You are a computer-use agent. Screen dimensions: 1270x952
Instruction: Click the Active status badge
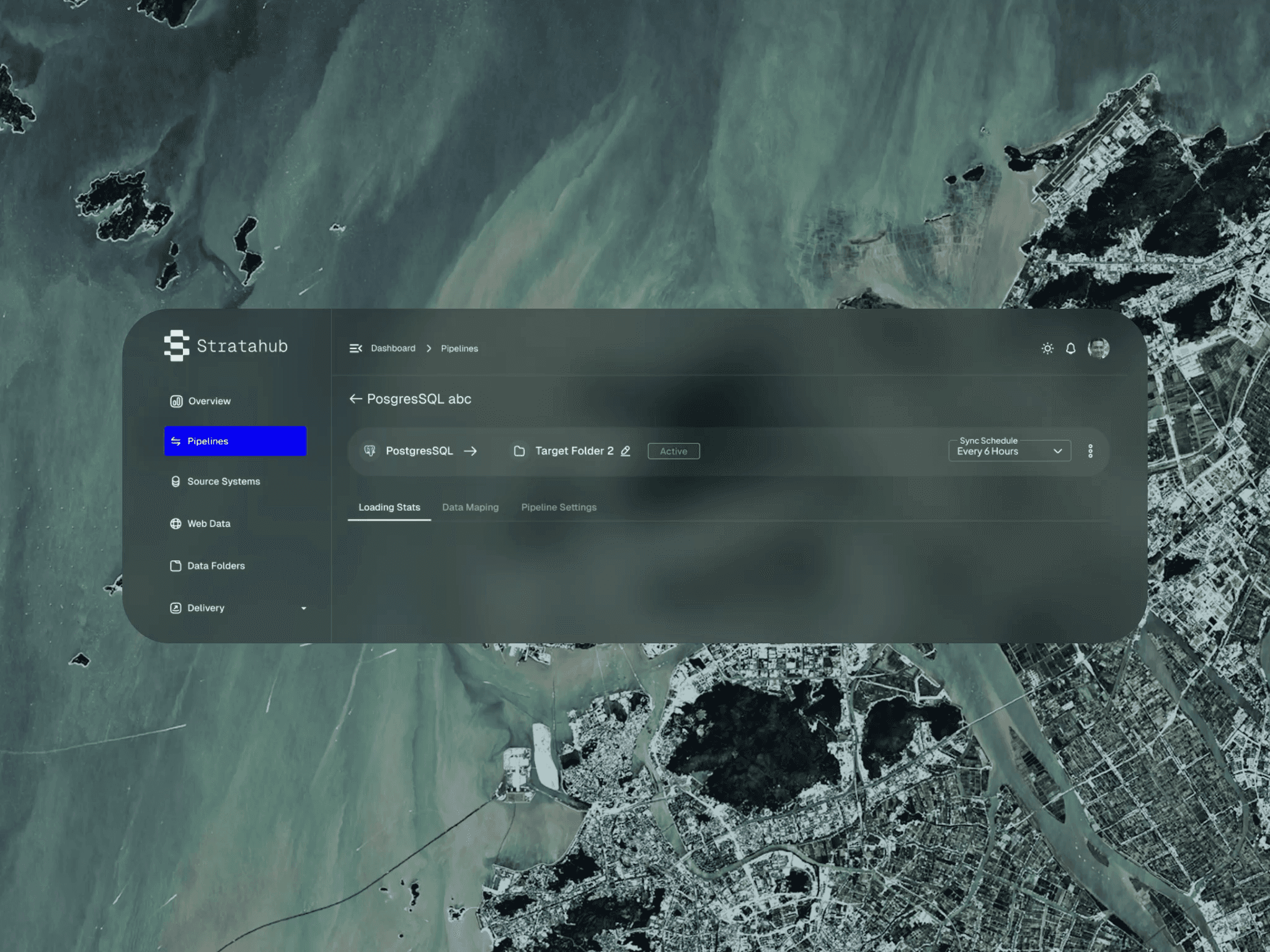pos(673,451)
